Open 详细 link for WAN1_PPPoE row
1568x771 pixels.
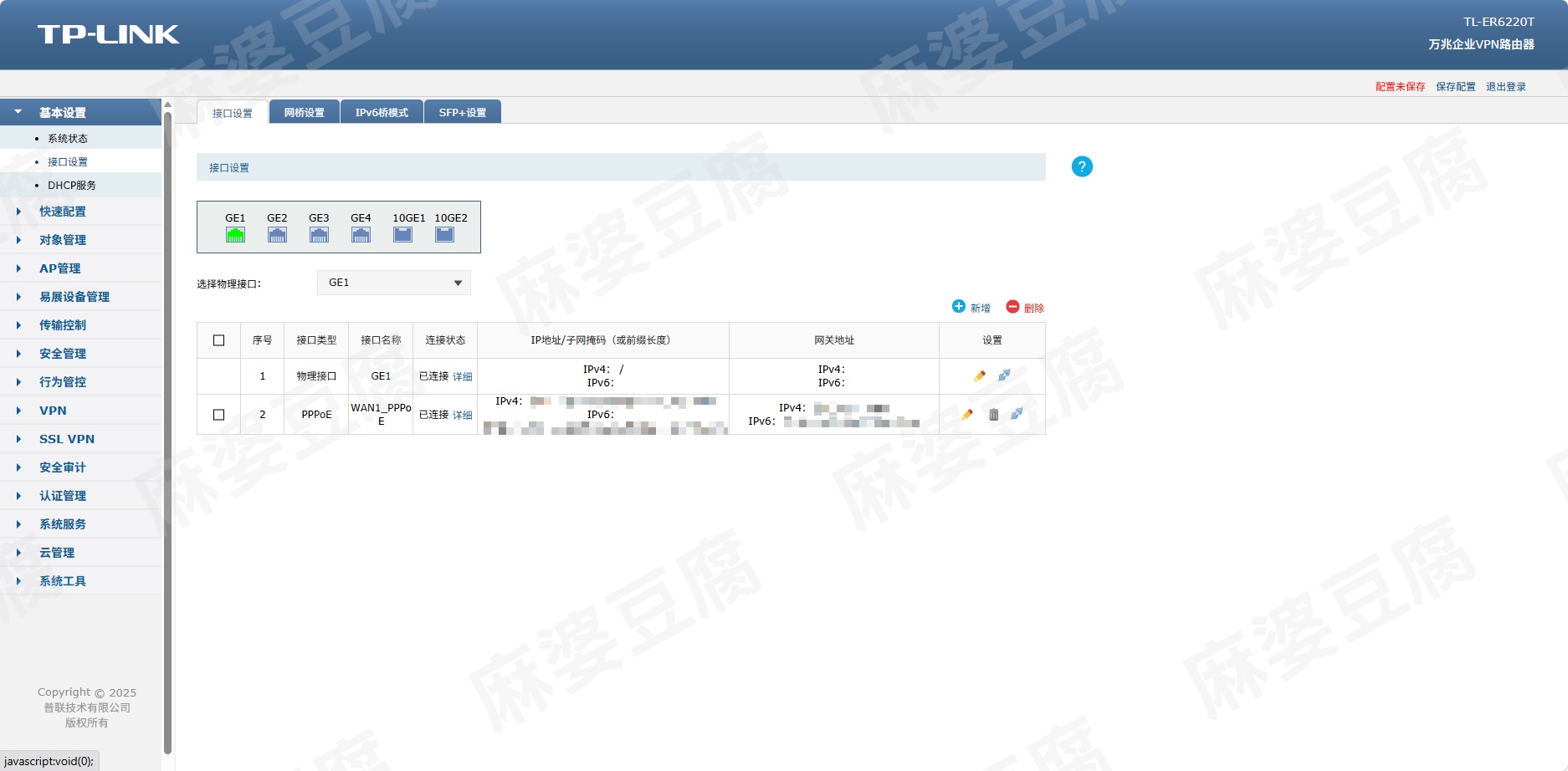coord(463,416)
